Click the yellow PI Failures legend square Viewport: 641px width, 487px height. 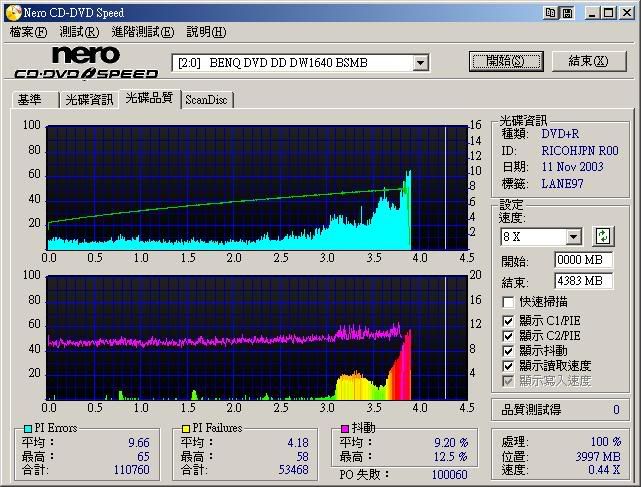[x=186, y=429]
